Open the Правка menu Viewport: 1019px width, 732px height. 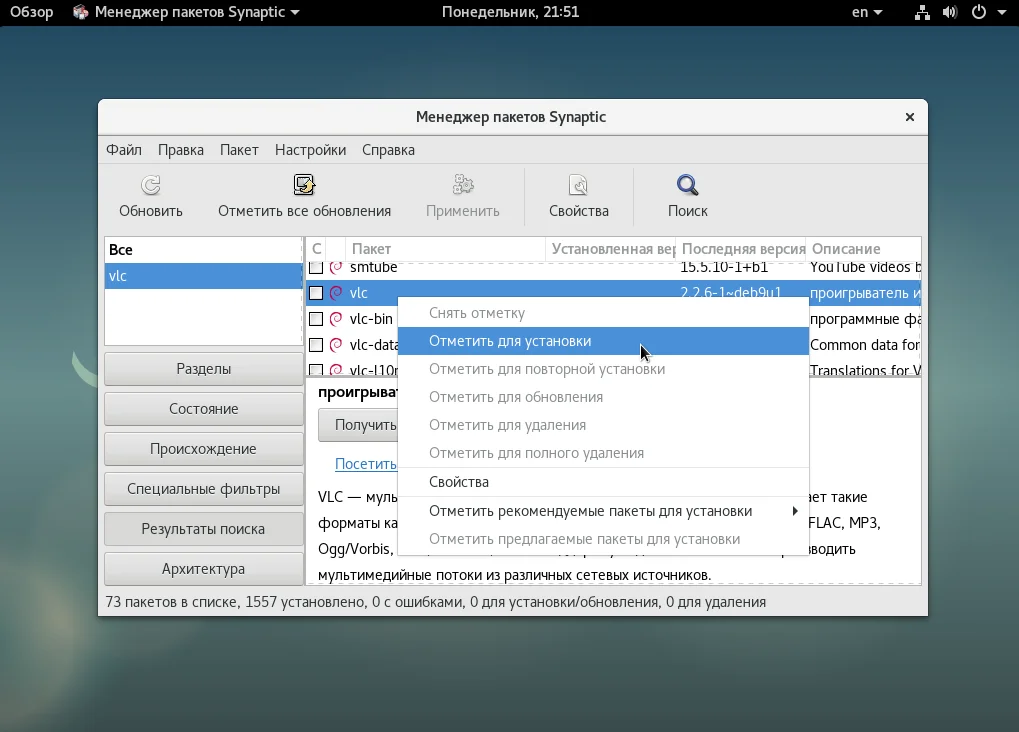coord(181,150)
